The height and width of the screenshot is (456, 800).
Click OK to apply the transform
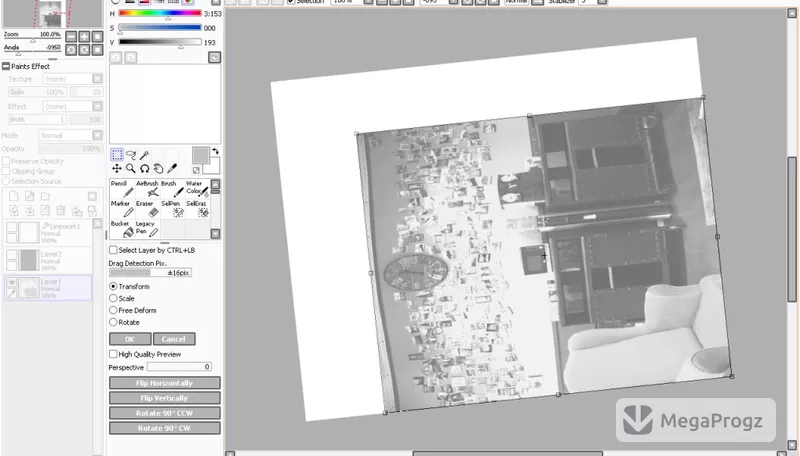click(130, 339)
